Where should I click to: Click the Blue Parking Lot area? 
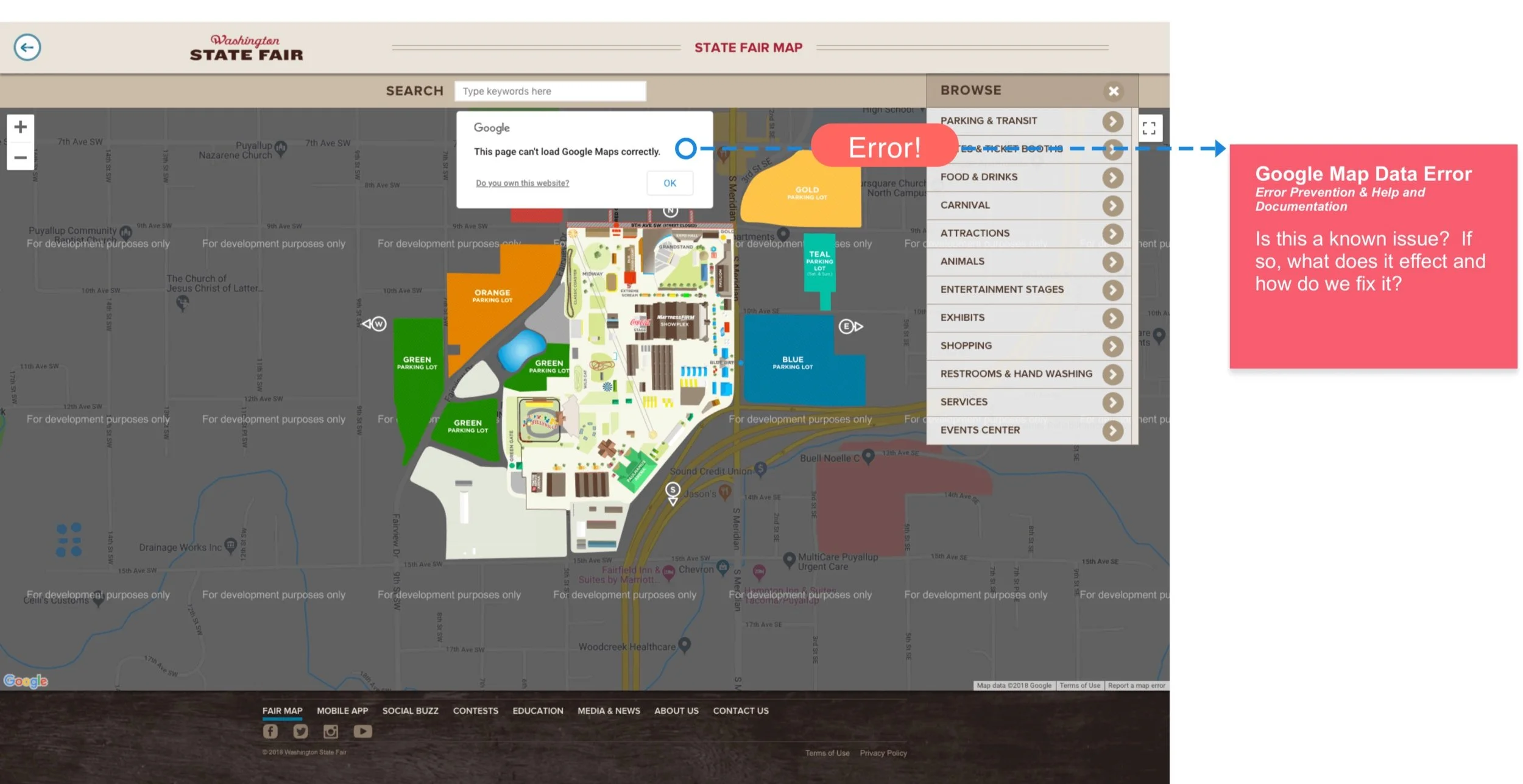click(793, 363)
